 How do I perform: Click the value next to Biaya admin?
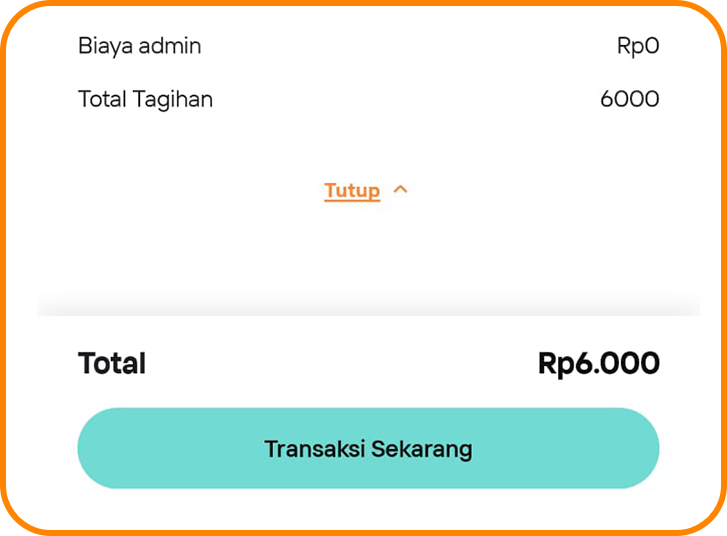pos(638,46)
